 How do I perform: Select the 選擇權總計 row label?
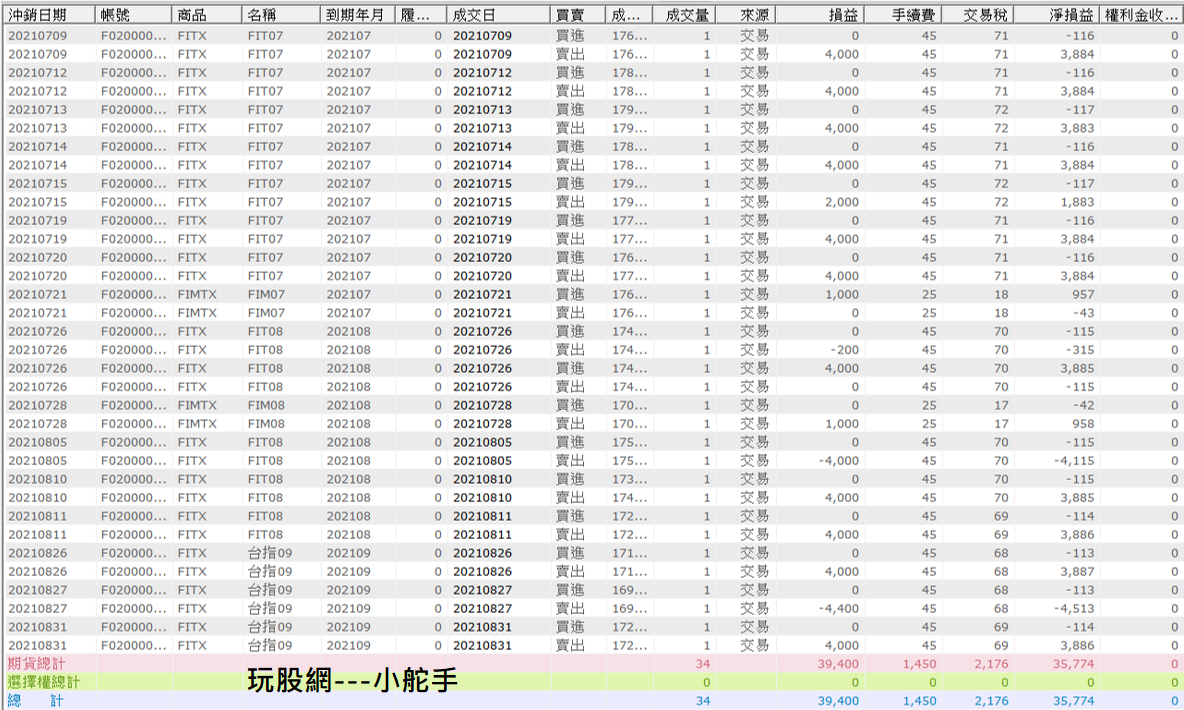(x=43, y=682)
